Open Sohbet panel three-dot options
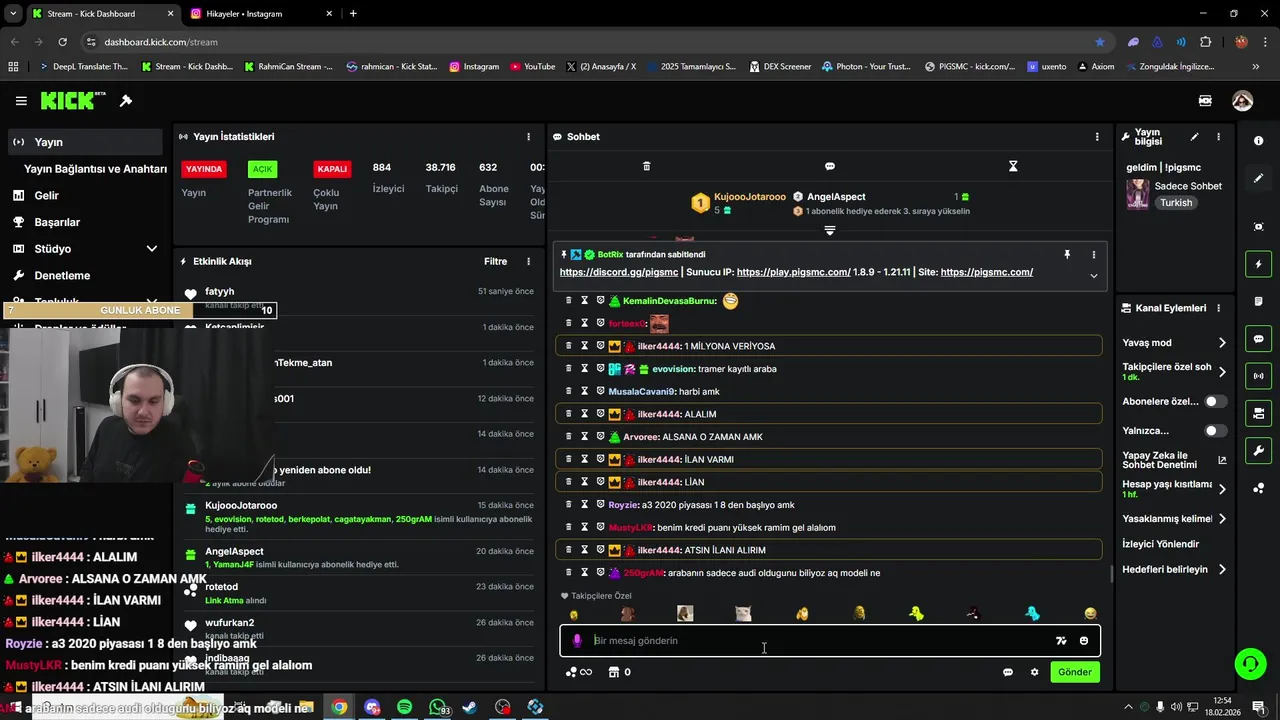The image size is (1280, 720). coord(1097,137)
